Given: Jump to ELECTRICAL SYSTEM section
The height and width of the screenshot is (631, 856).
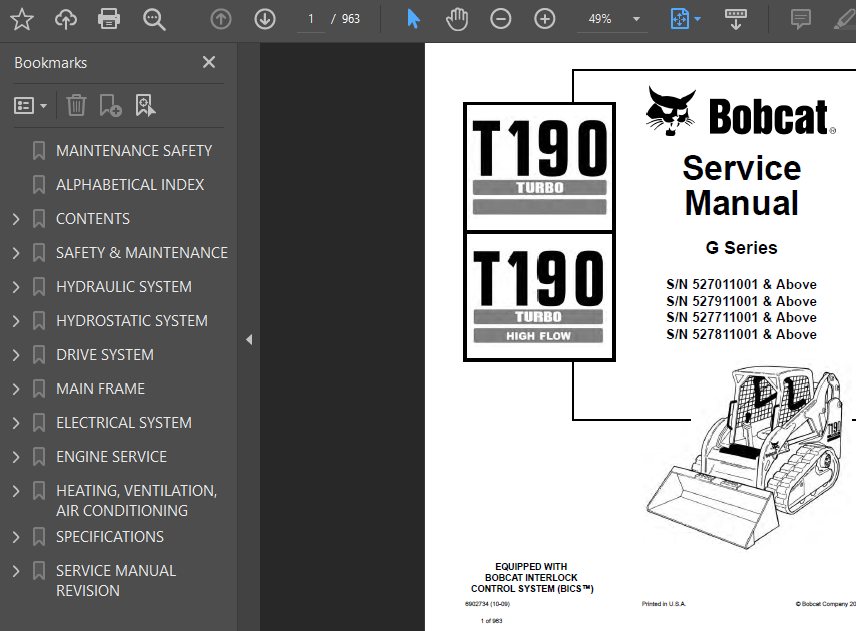Looking at the screenshot, I should click(x=124, y=423).
